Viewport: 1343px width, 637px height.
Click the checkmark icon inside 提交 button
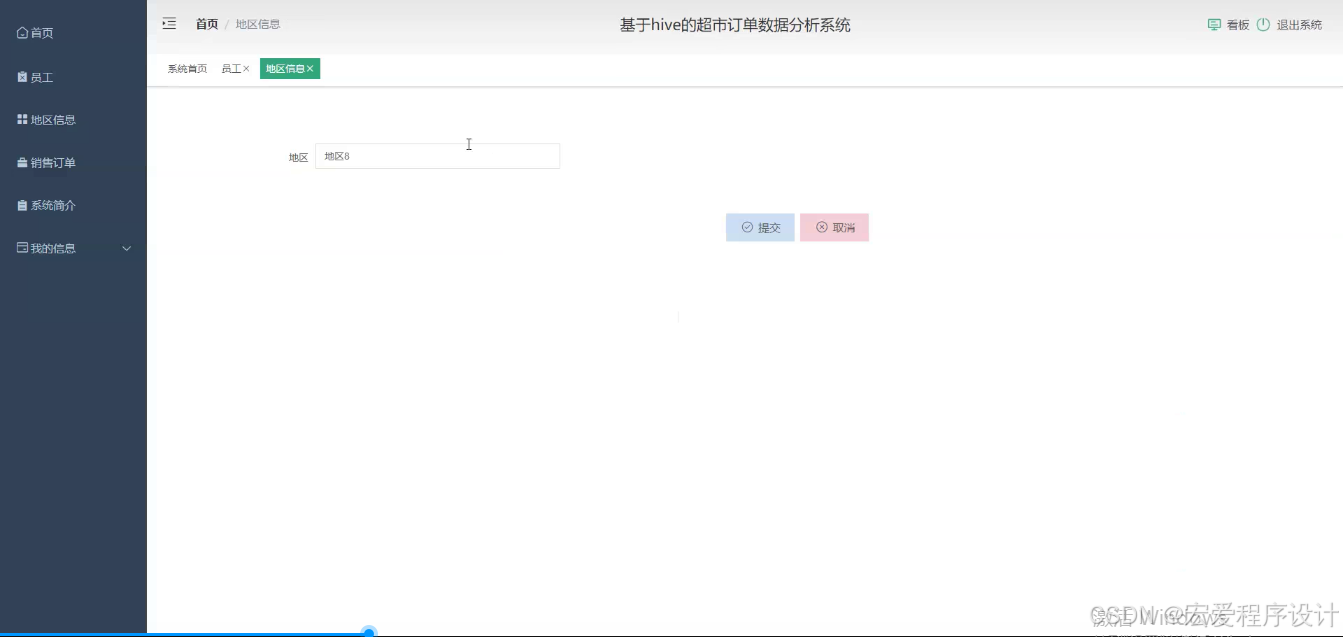[x=746, y=227]
